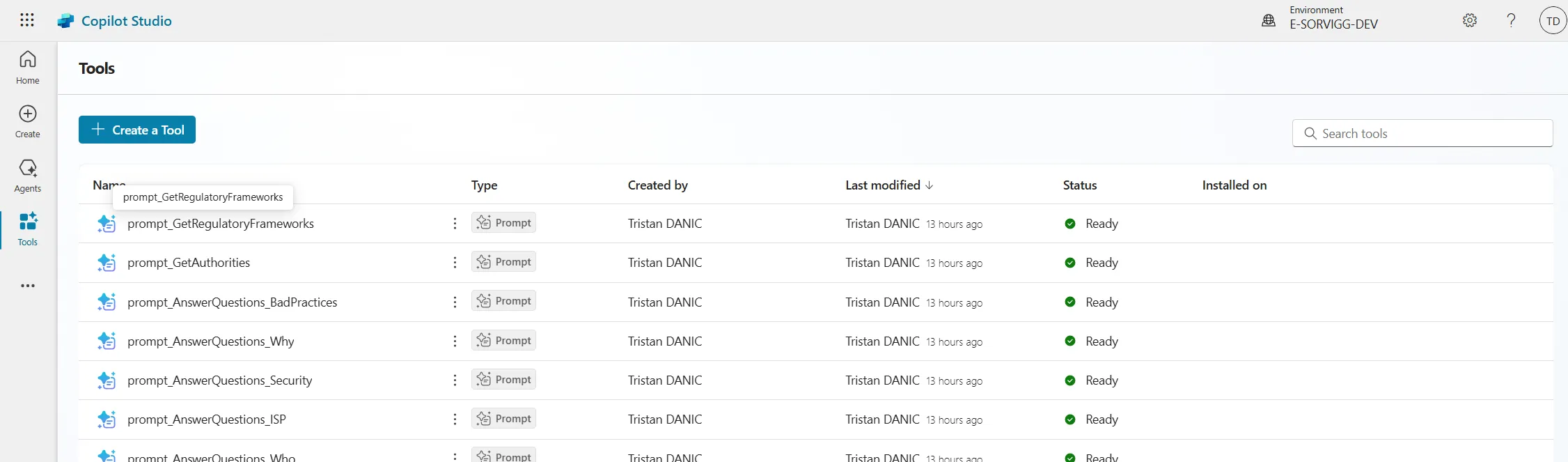The width and height of the screenshot is (1568, 462).
Task: Sort by the Last modified column header
Action: pos(883,185)
